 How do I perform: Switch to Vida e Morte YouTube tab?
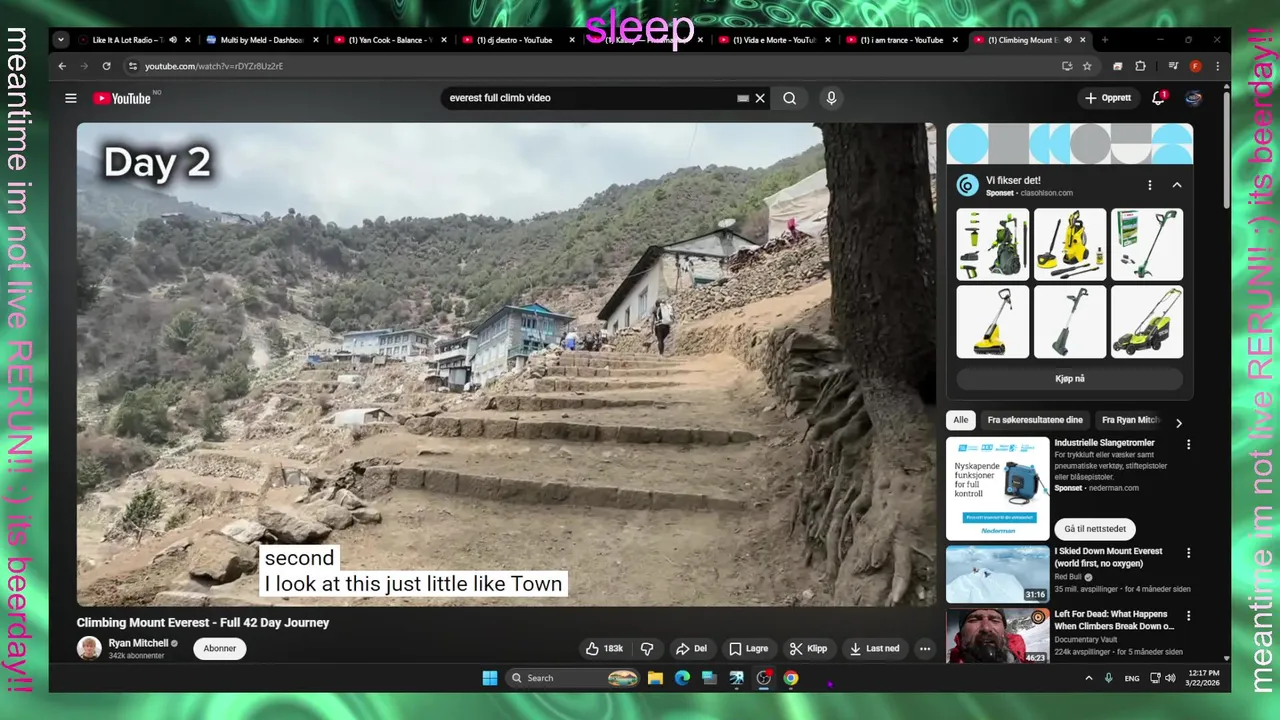pyautogui.click(x=773, y=40)
